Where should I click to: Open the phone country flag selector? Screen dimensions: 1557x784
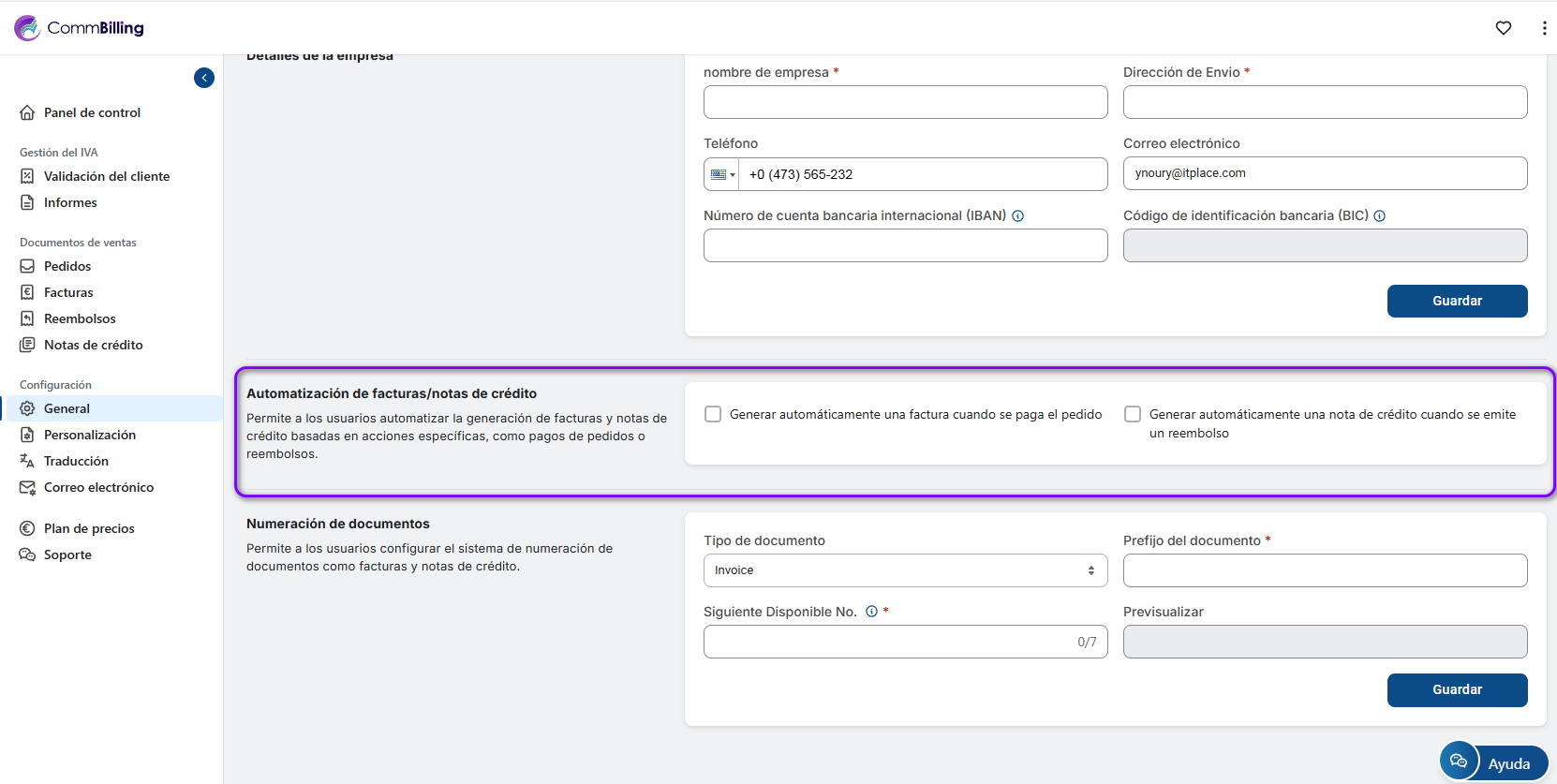tap(722, 174)
